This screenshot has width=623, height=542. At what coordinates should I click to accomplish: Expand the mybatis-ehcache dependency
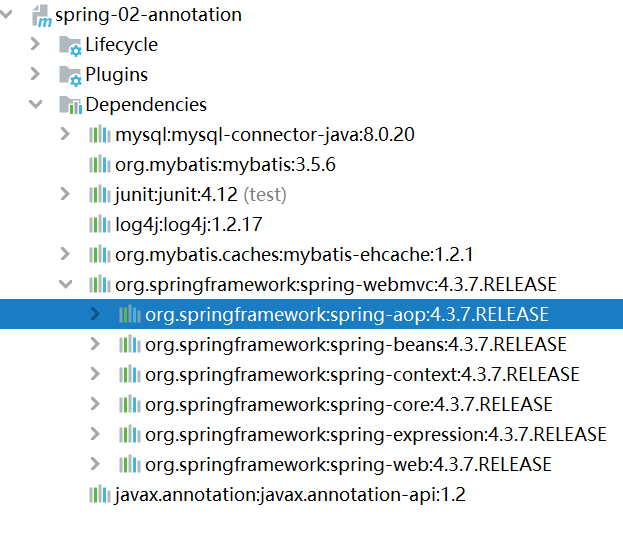click(65, 254)
